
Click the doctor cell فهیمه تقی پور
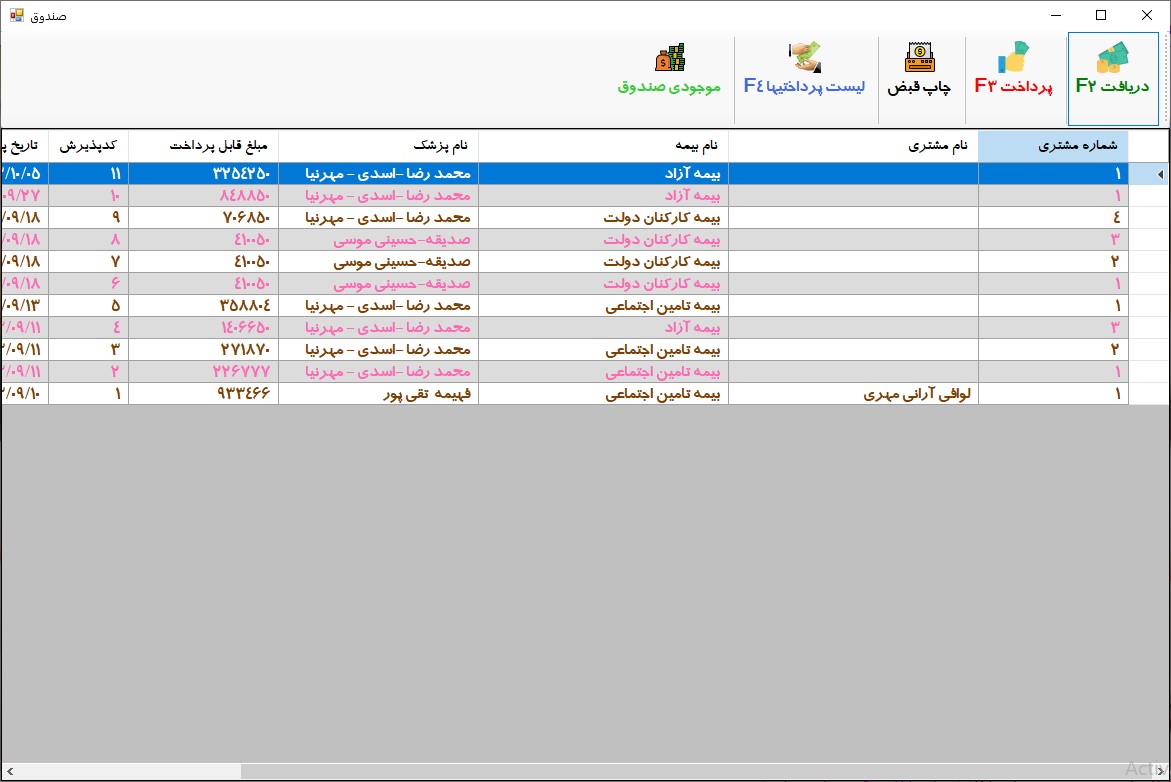(378, 394)
